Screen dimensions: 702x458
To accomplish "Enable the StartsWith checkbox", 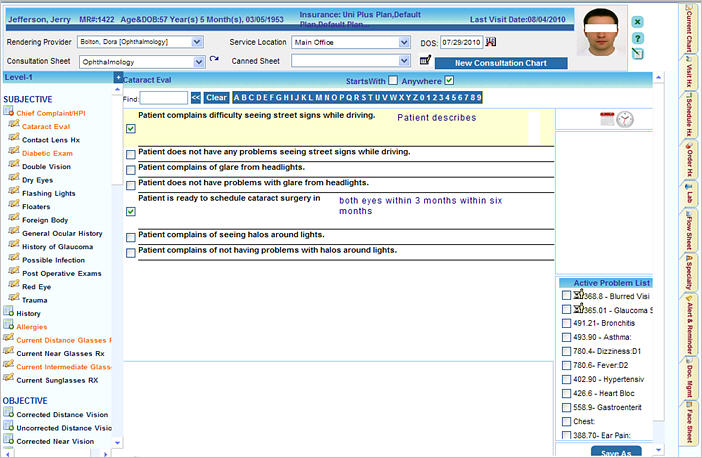I will [x=393, y=80].
